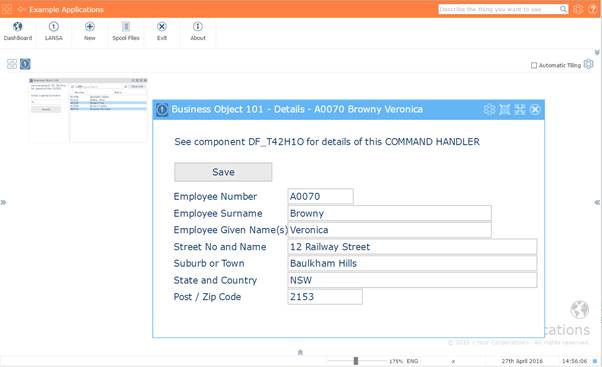The width and height of the screenshot is (602, 367).
Task: Click the 'See component DF_T42H1O' text
Action: [327, 142]
